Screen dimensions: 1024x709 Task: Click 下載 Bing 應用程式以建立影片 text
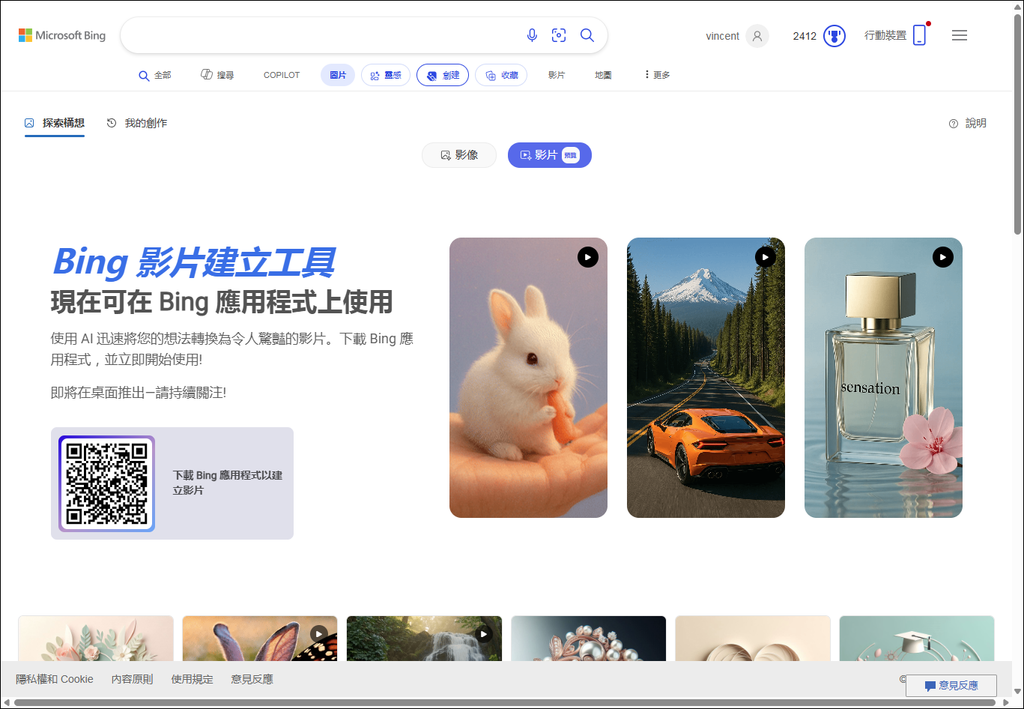coord(227,483)
